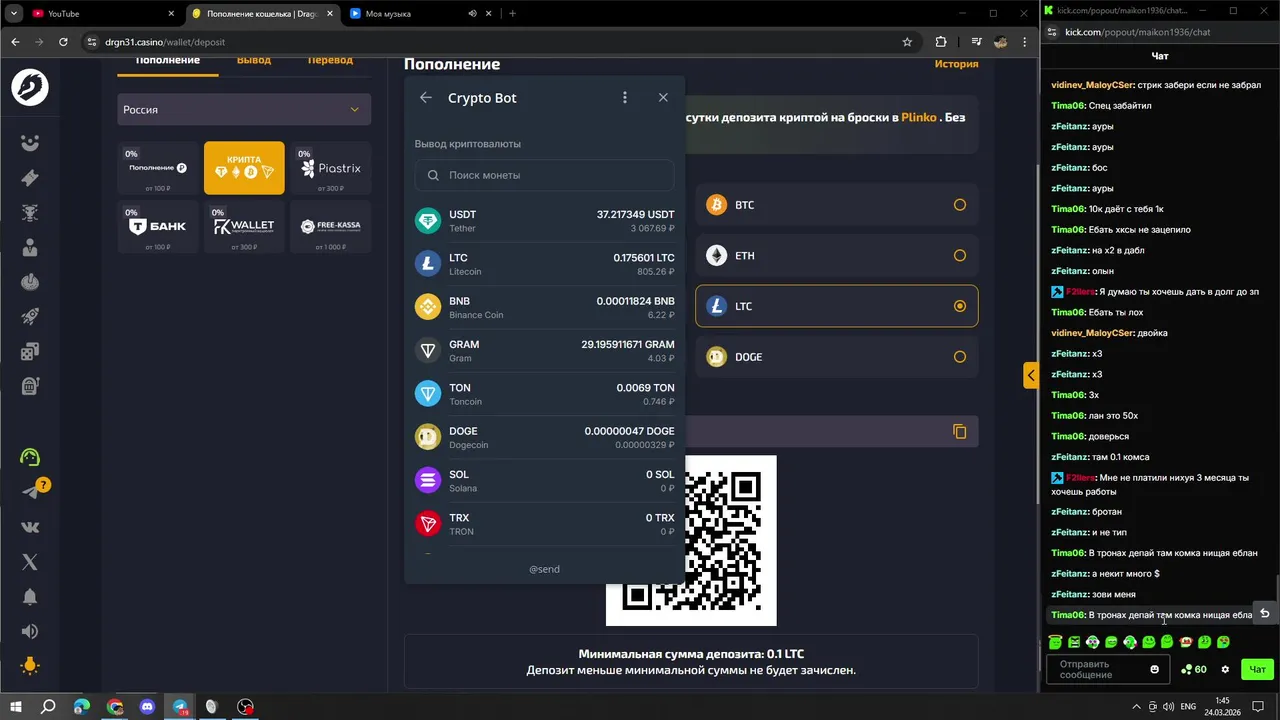1280x720 pixels.
Task: Click the Dragon casino logo
Action: (x=30, y=88)
